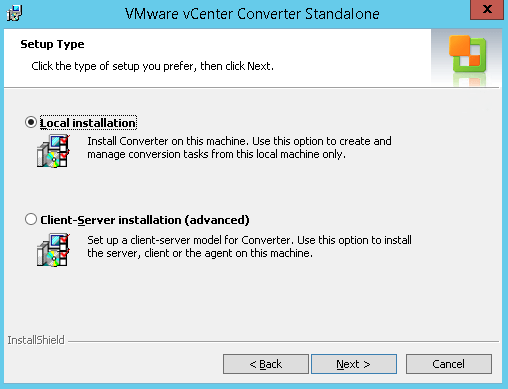Click the Local installation description text
The width and height of the screenshot is (508, 389).
click(x=239, y=148)
